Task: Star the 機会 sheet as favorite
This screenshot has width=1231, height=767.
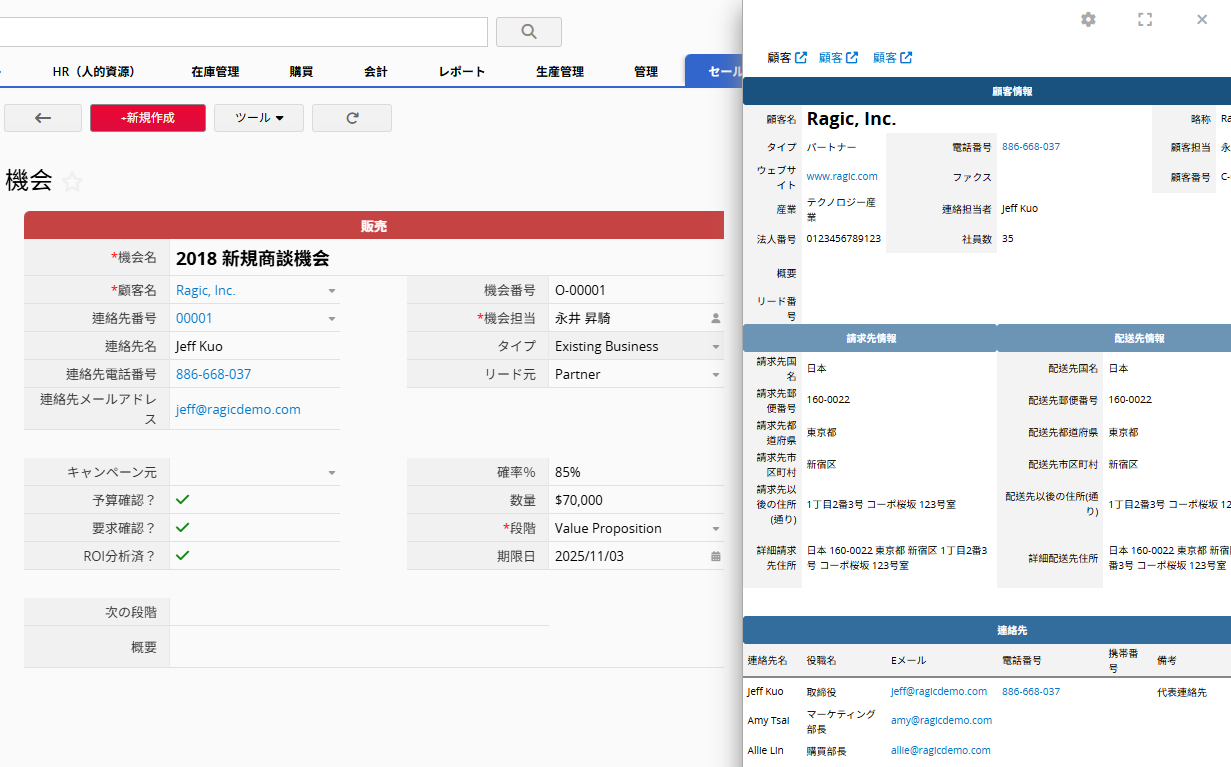Action: (72, 182)
